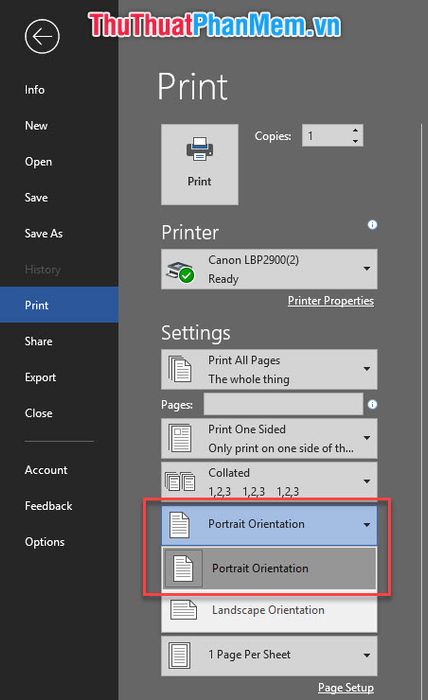Screen dimensions: 428x700
Task: Click the printer icon Print button
Action: click(x=199, y=164)
